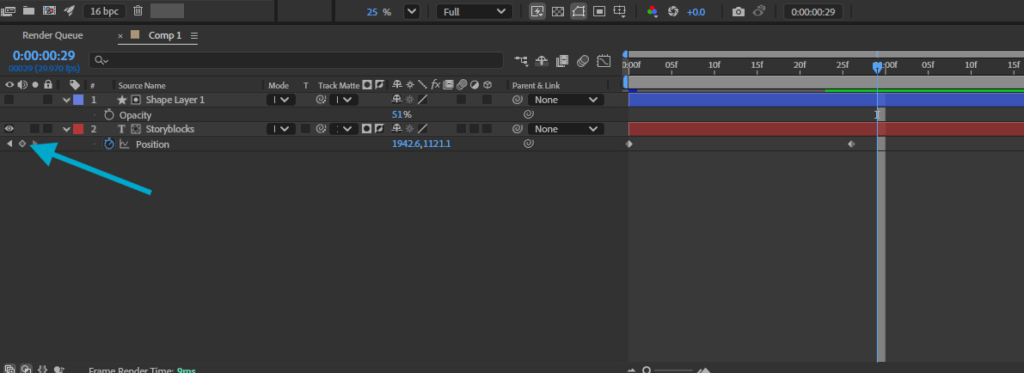Click parent pick whip for Storyblocks
This screenshot has height=373, width=1024.
point(517,129)
